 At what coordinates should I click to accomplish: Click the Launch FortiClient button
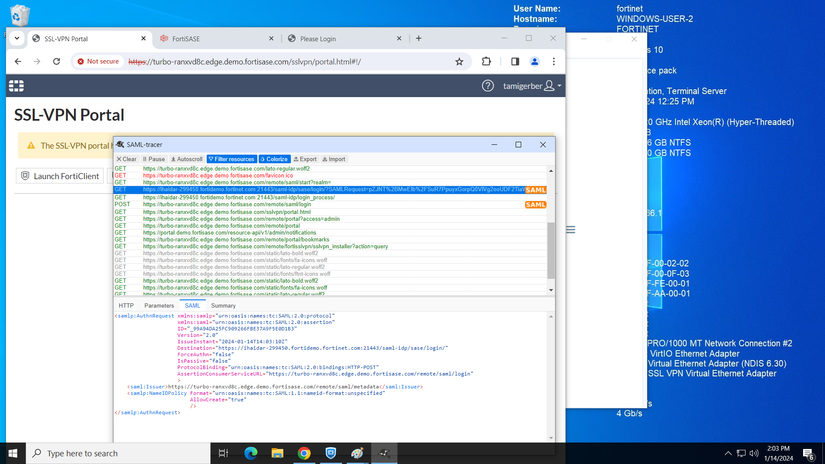[x=60, y=176]
